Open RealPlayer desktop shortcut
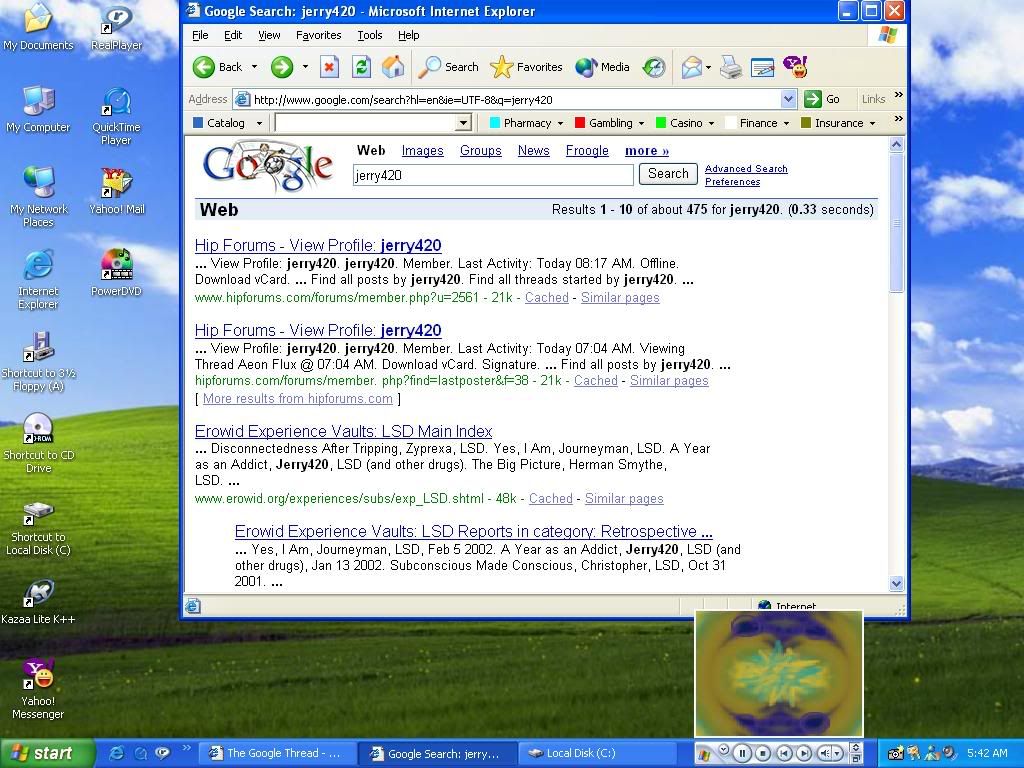Image resolution: width=1024 pixels, height=768 pixels. click(x=116, y=27)
